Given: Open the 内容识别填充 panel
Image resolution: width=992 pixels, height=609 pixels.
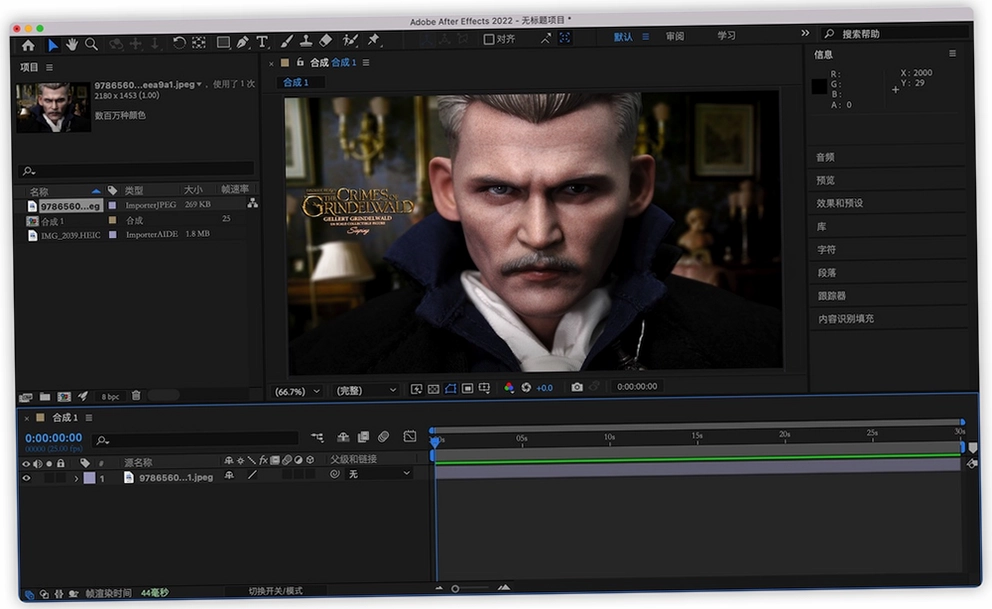Looking at the screenshot, I should pos(846,319).
